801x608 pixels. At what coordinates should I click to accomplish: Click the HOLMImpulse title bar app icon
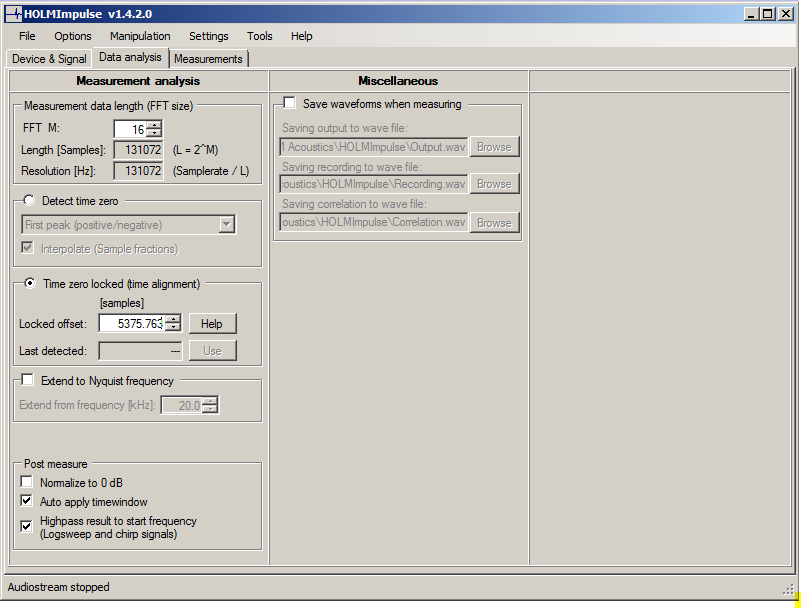tap(13, 14)
